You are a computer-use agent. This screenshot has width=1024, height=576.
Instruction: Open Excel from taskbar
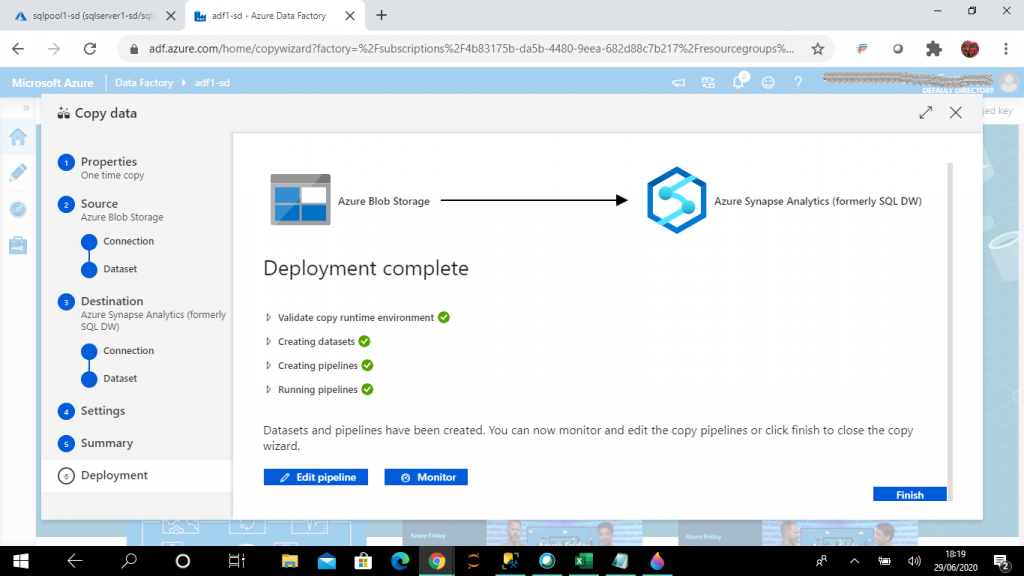[583, 561]
